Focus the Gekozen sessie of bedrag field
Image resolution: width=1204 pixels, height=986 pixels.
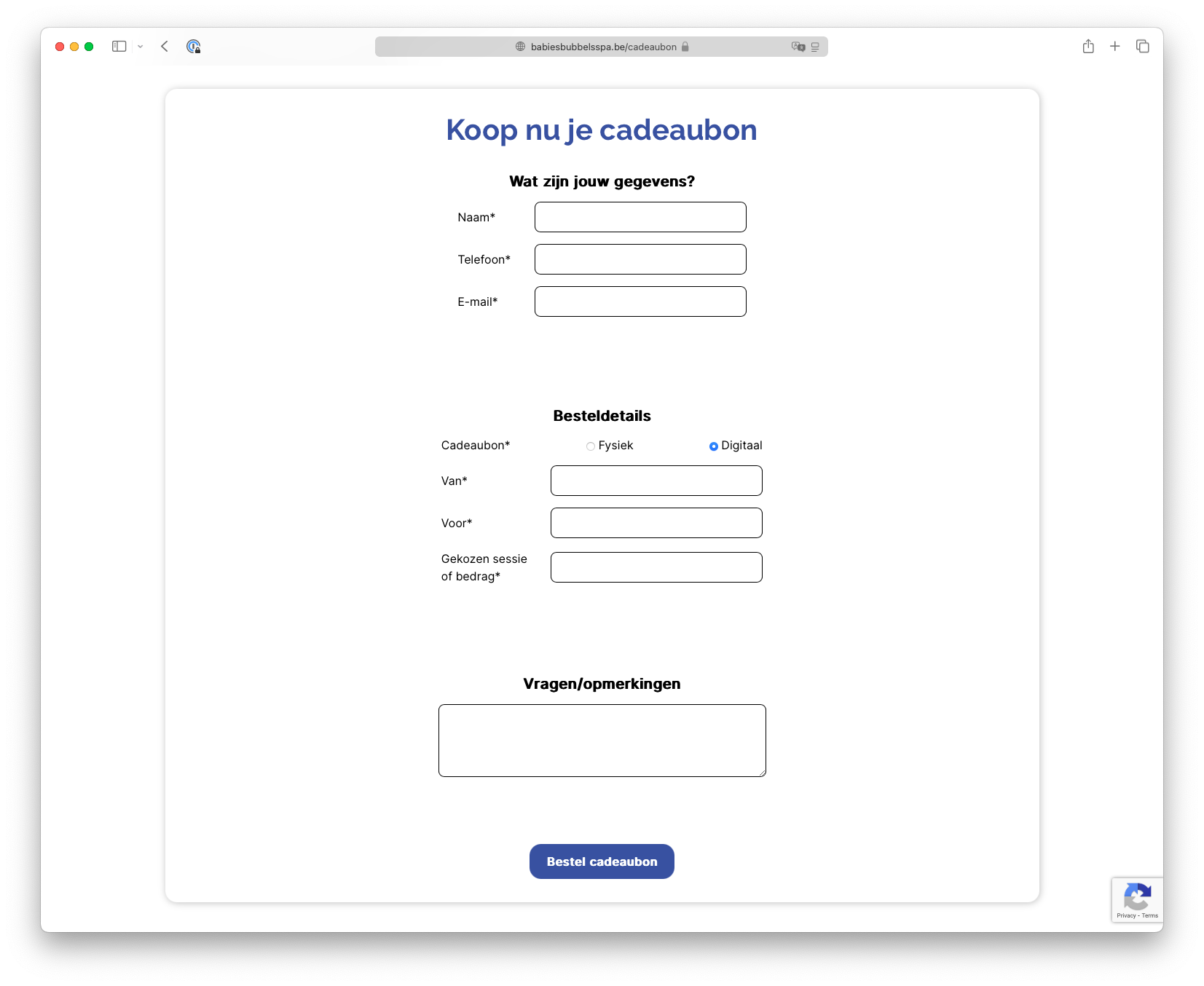pyautogui.click(x=656, y=567)
